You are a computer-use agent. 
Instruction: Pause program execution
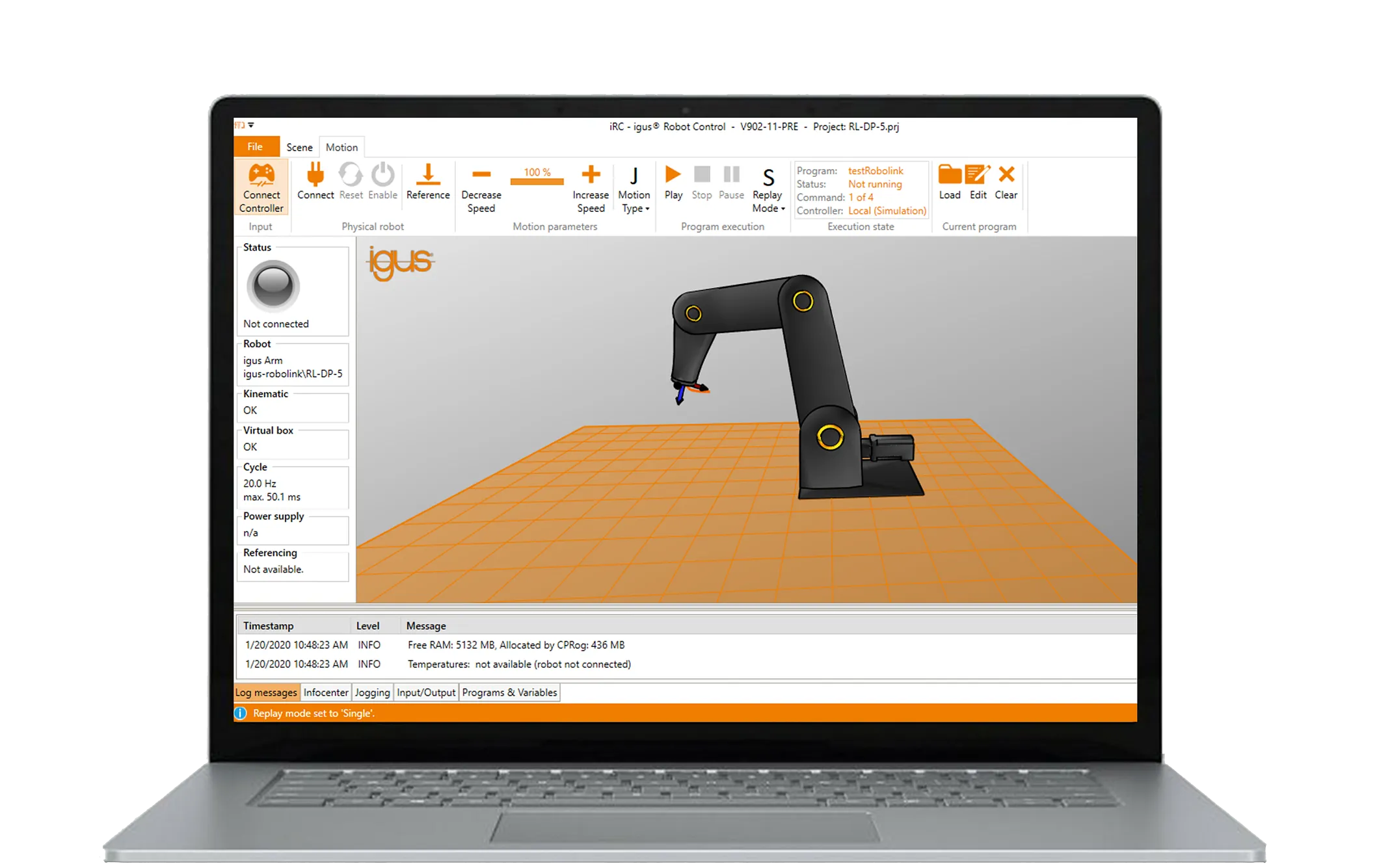[732, 174]
